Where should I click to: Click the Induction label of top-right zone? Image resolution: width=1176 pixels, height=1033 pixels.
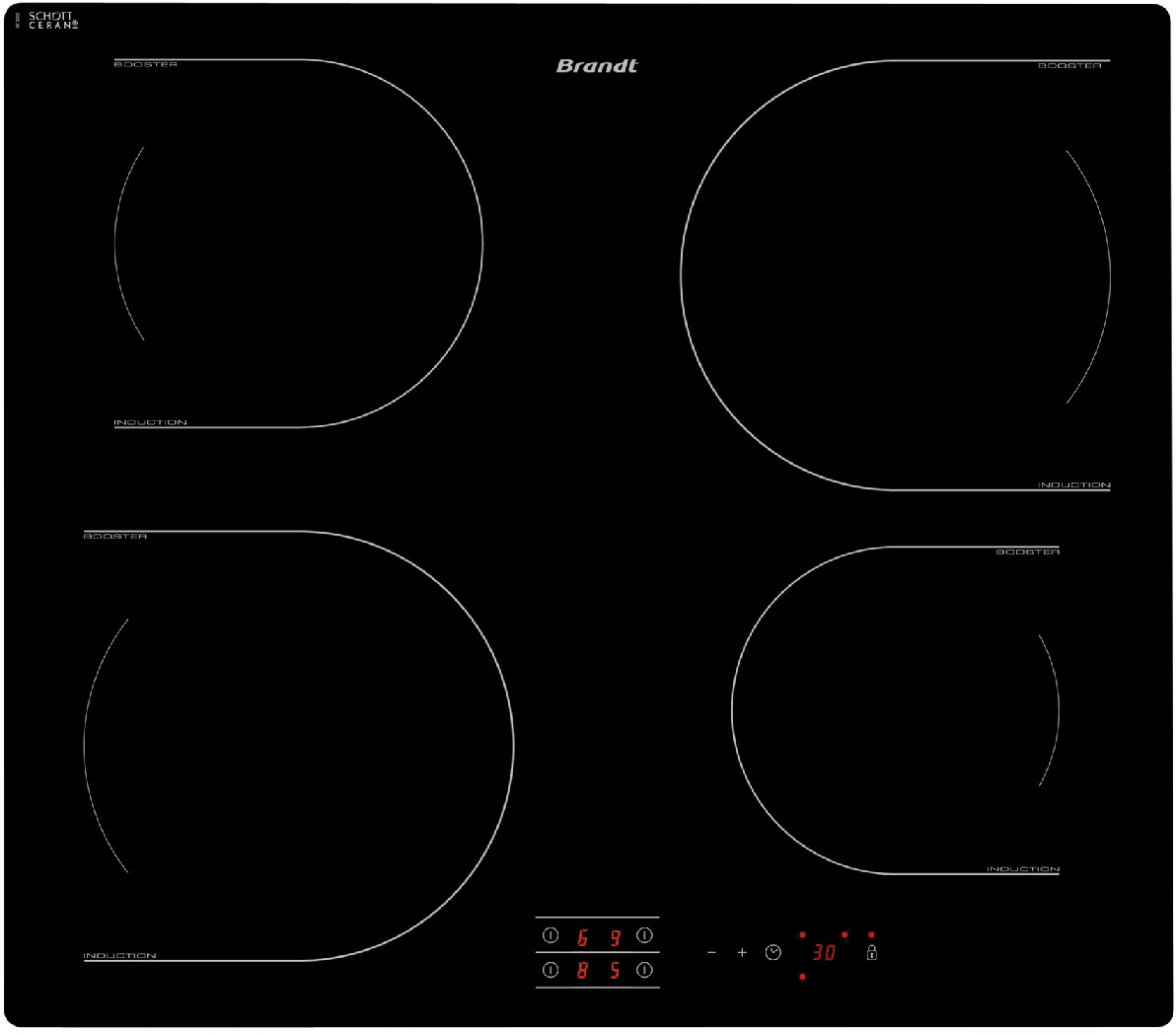1073,485
